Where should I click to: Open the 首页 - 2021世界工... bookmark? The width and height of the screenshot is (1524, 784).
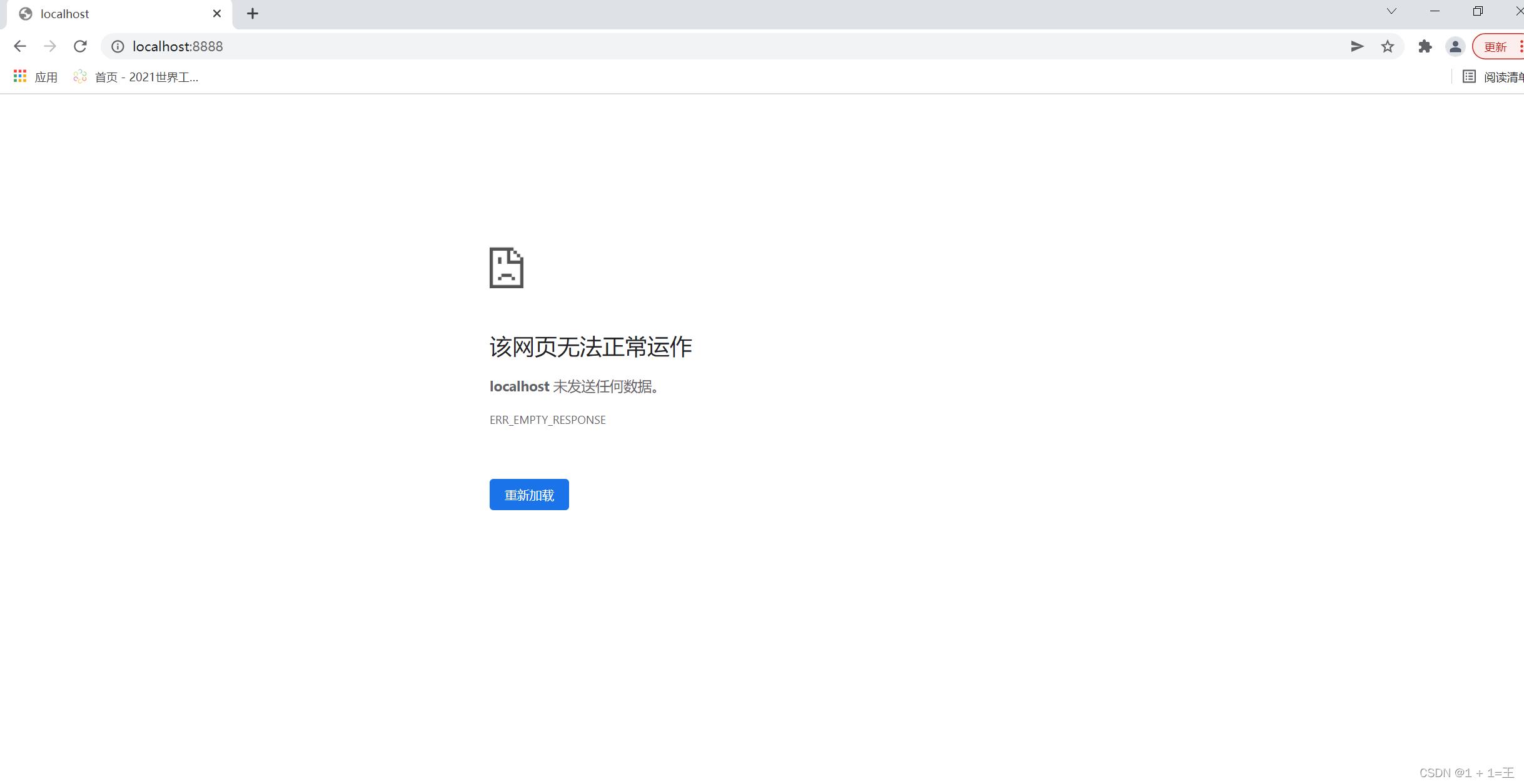pyautogui.click(x=136, y=77)
